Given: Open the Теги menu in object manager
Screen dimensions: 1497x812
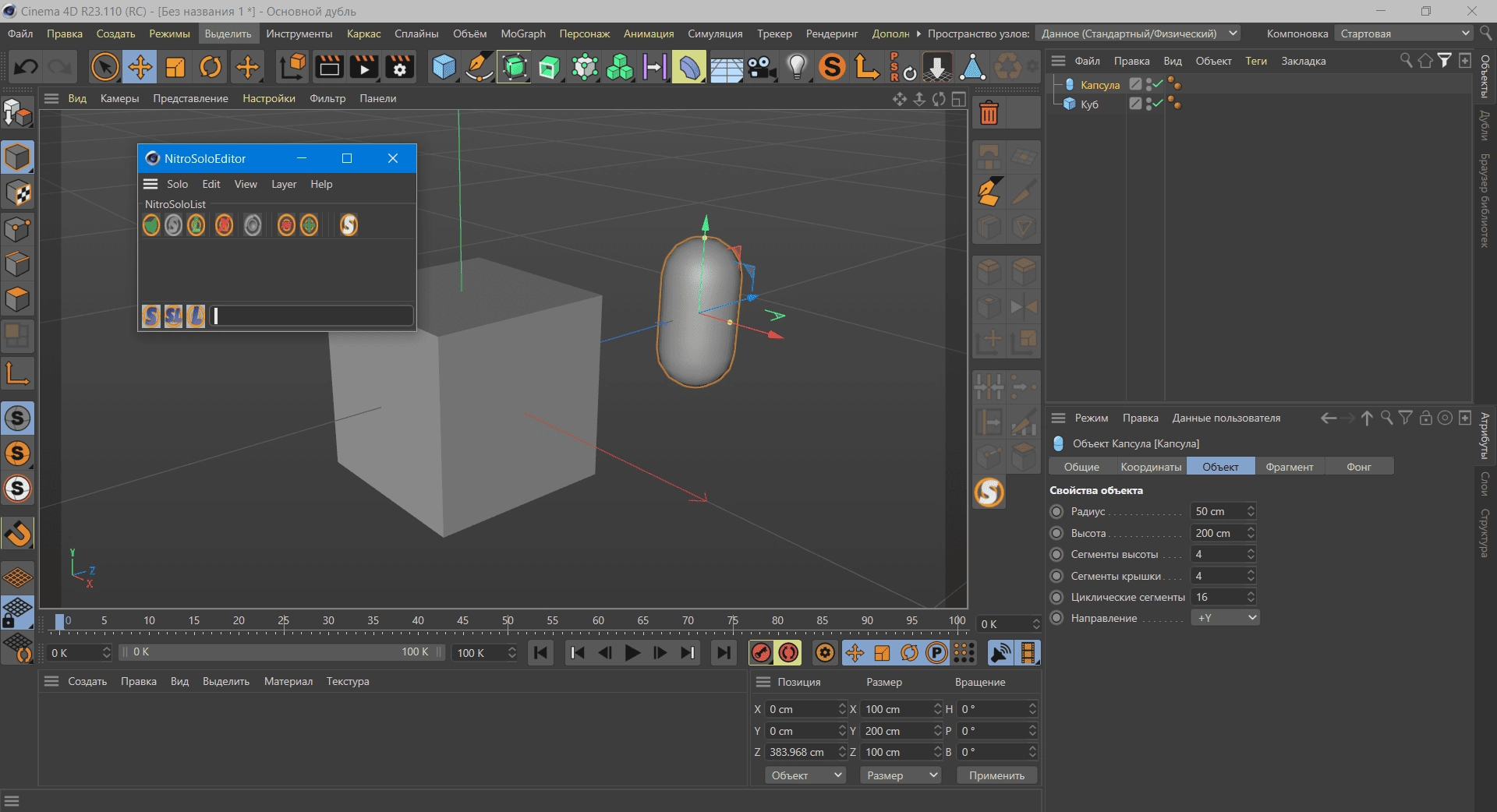Looking at the screenshot, I should [1255, 61].
